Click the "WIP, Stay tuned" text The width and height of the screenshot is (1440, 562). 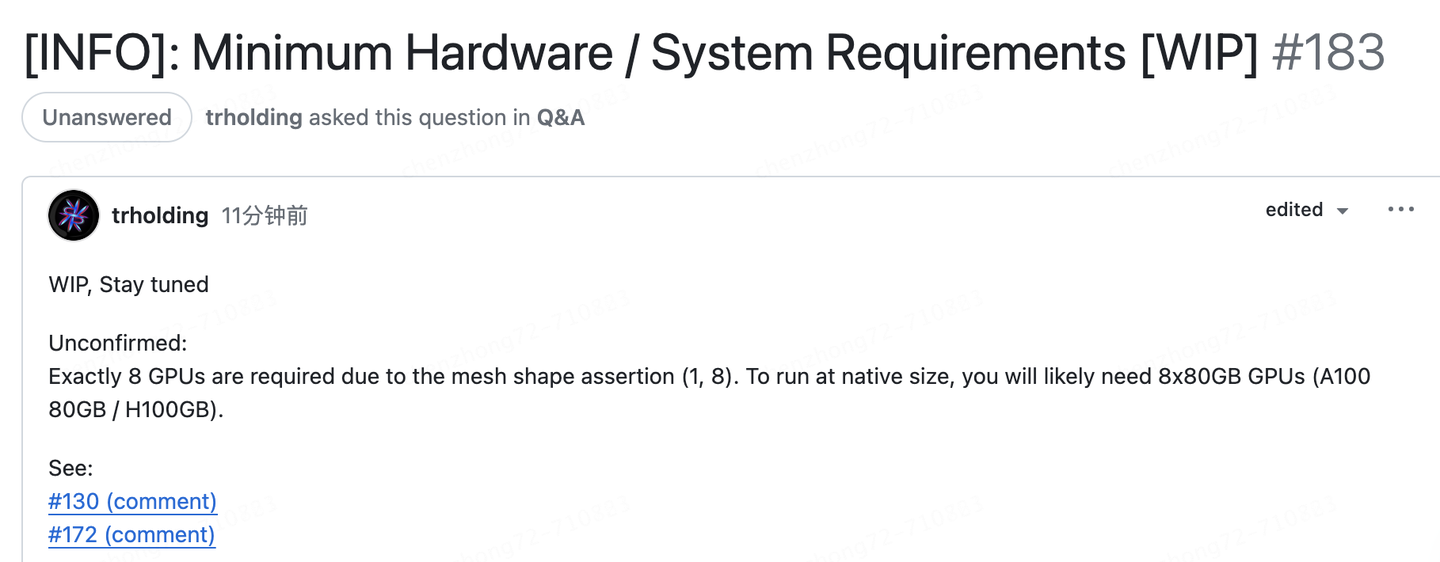pos(129,285)
